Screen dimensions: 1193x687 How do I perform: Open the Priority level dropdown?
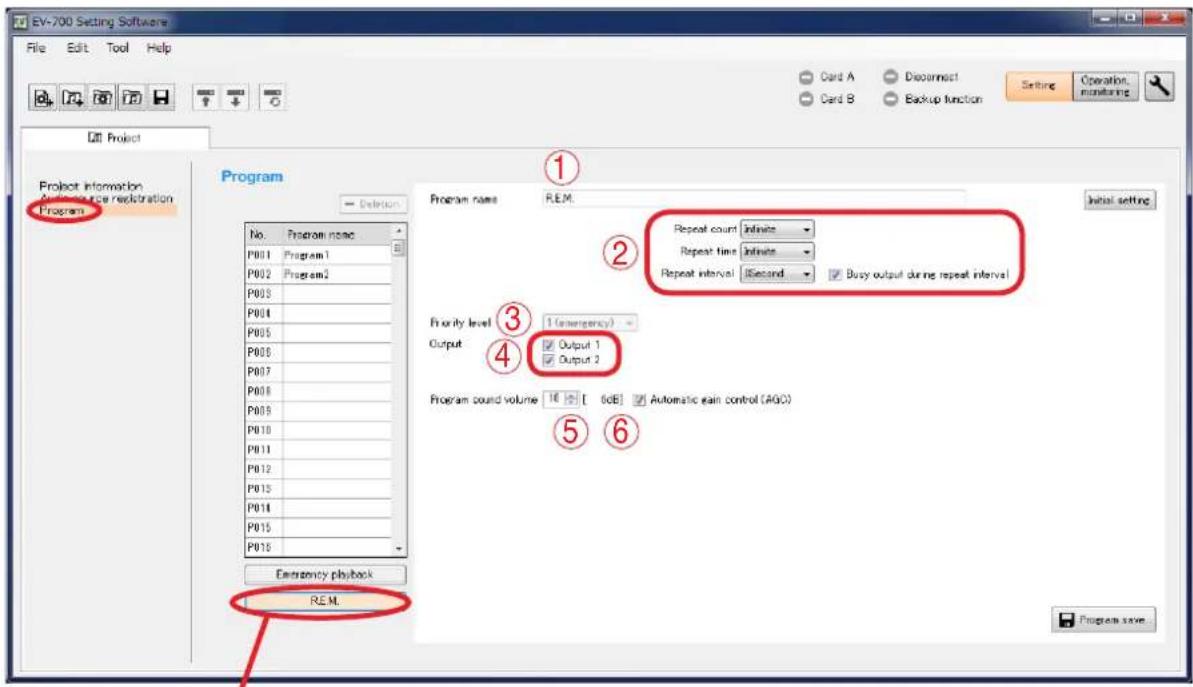click(590, 323)
